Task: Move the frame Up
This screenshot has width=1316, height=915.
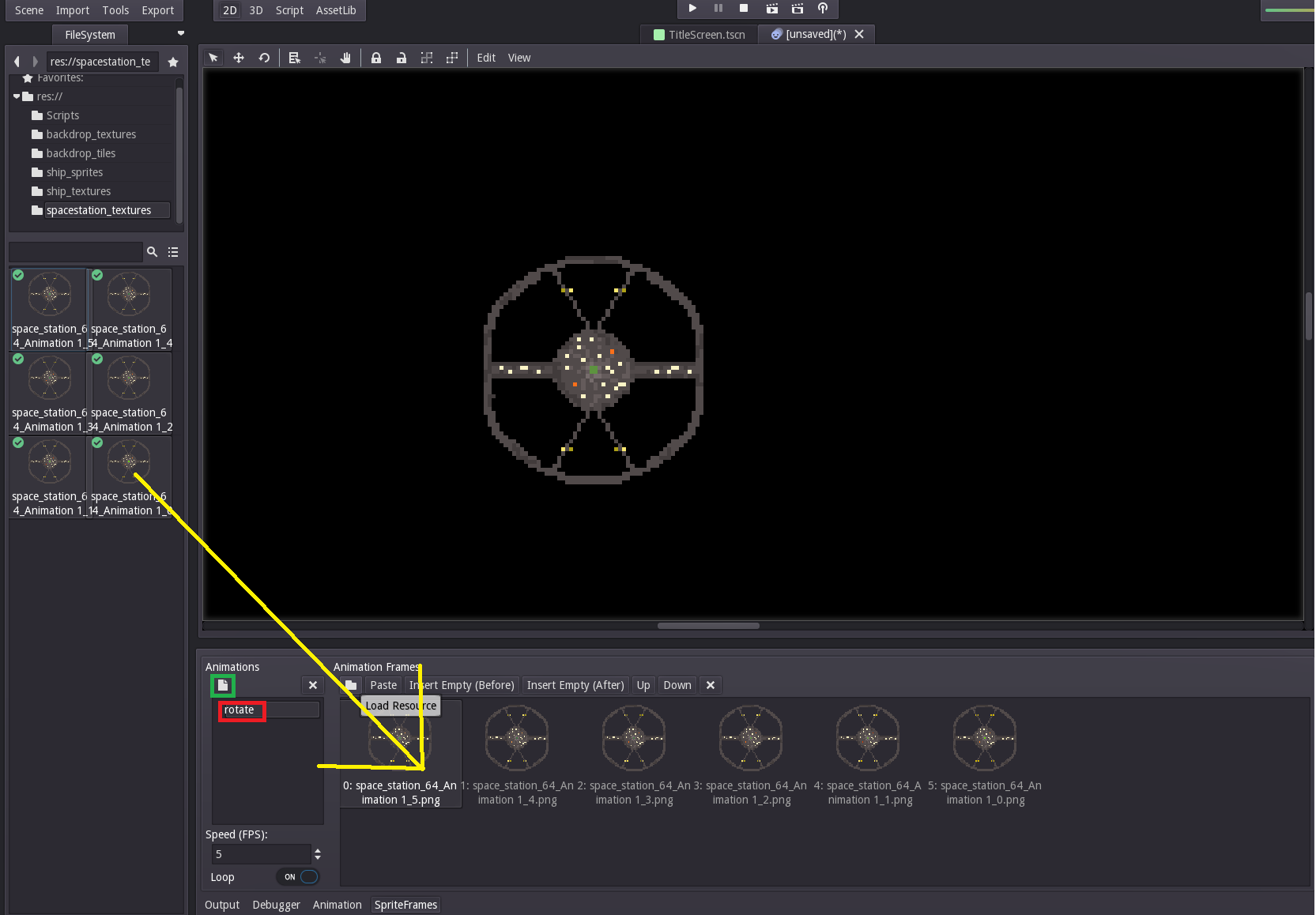Action: point(643,685)
